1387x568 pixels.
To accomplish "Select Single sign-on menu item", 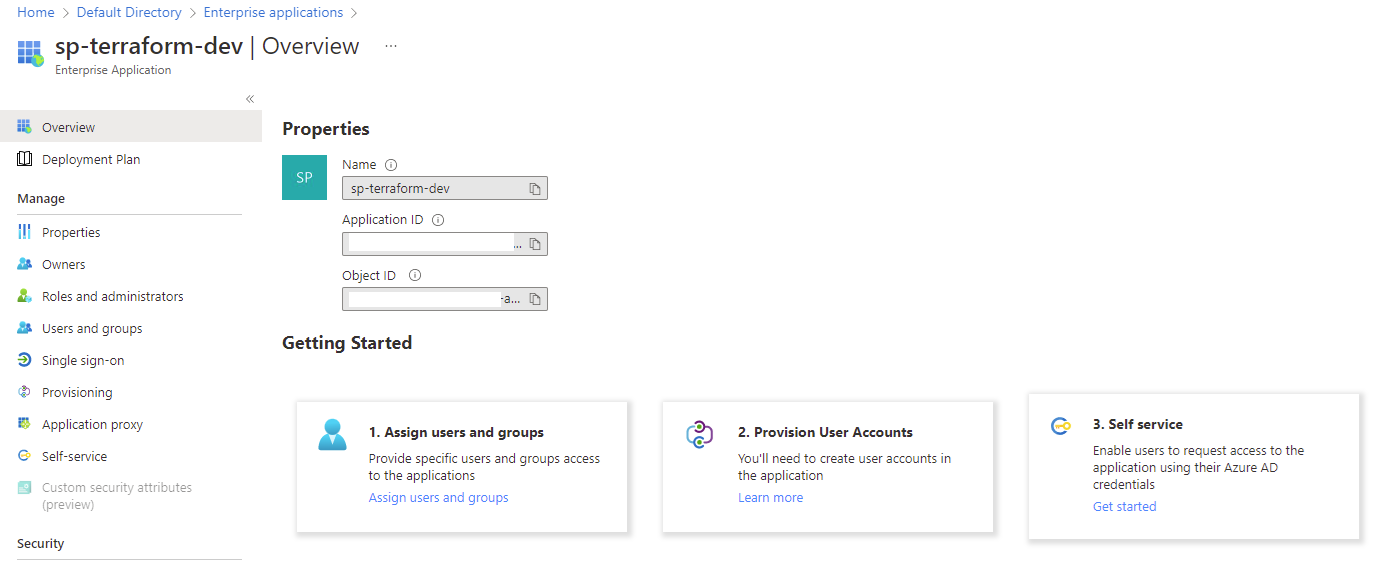I will click(x=83, y=360).
